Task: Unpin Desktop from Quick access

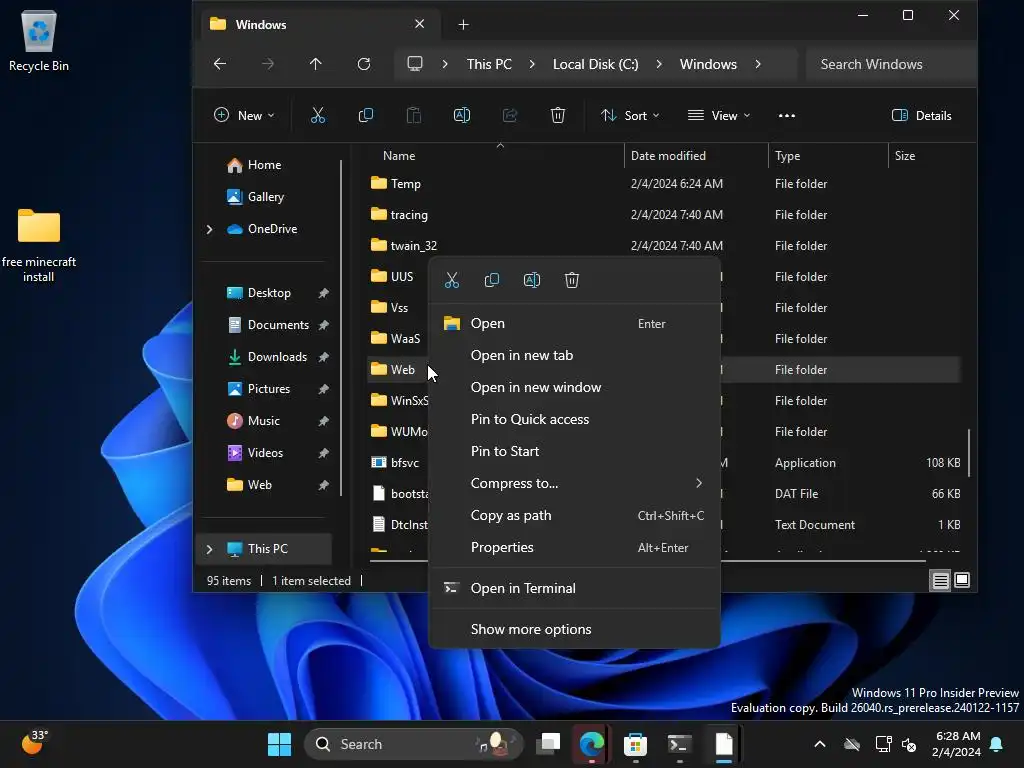Action: click(x=323, y=293)
